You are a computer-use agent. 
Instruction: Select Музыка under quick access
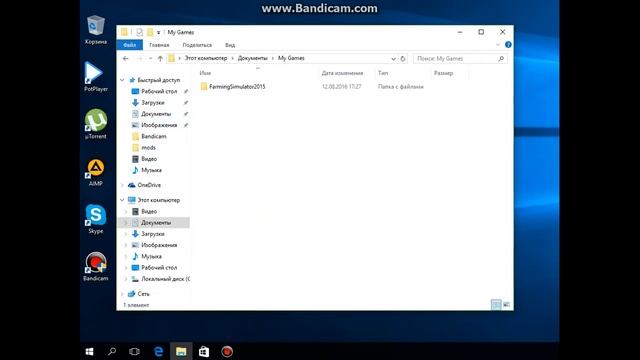[x=151, y=170]
